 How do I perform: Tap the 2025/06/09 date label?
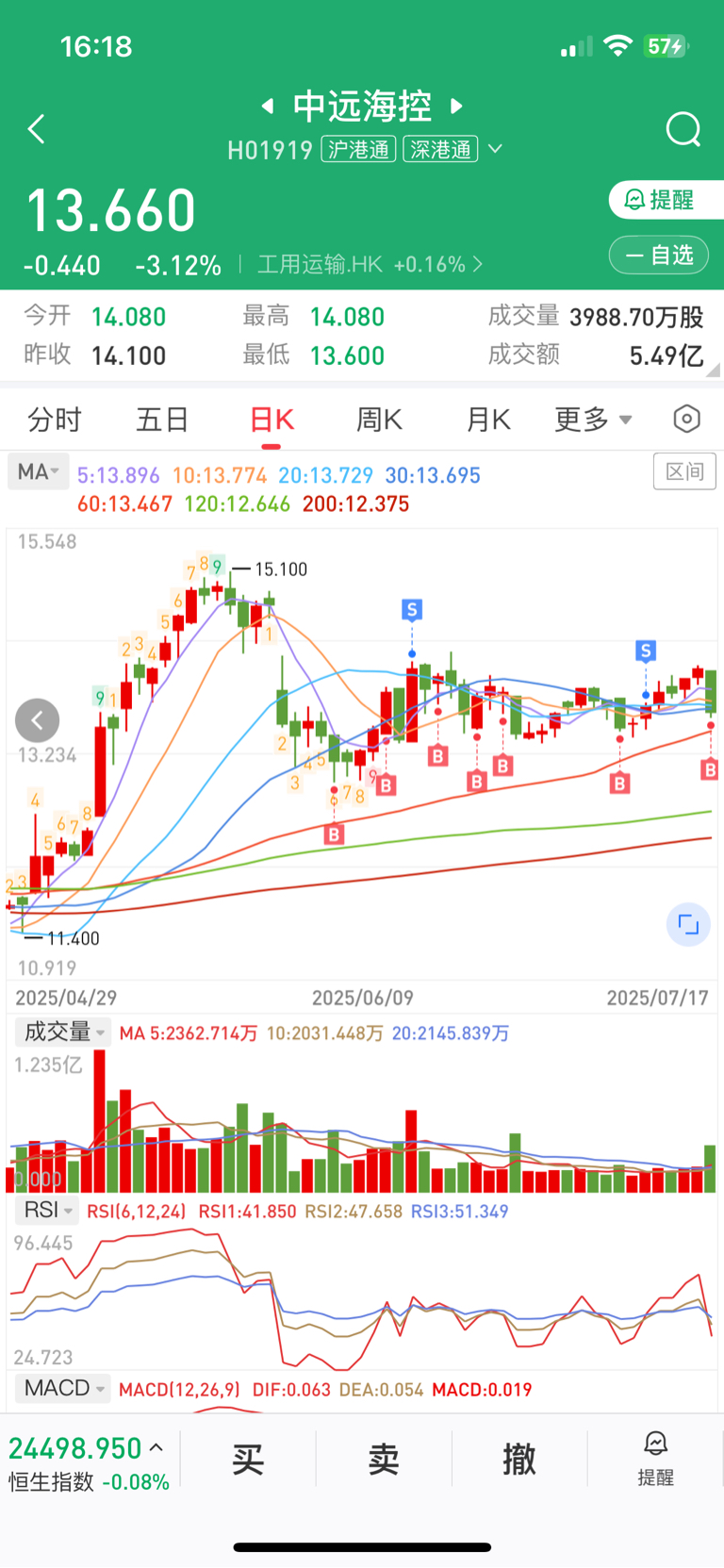pyautogui.click(x=362, y=998)
